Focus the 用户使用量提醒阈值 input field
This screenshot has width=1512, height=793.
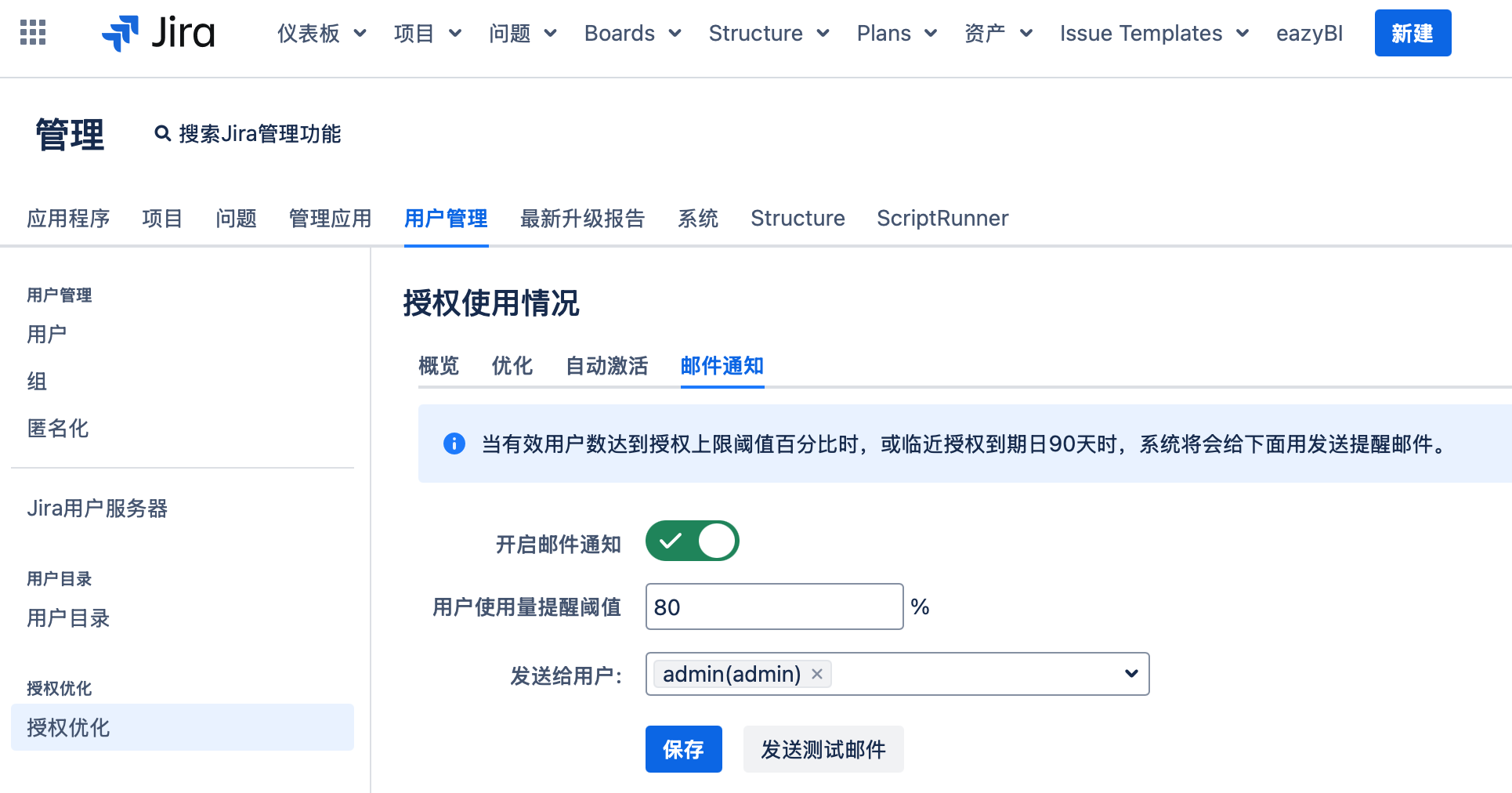(773, 607)
